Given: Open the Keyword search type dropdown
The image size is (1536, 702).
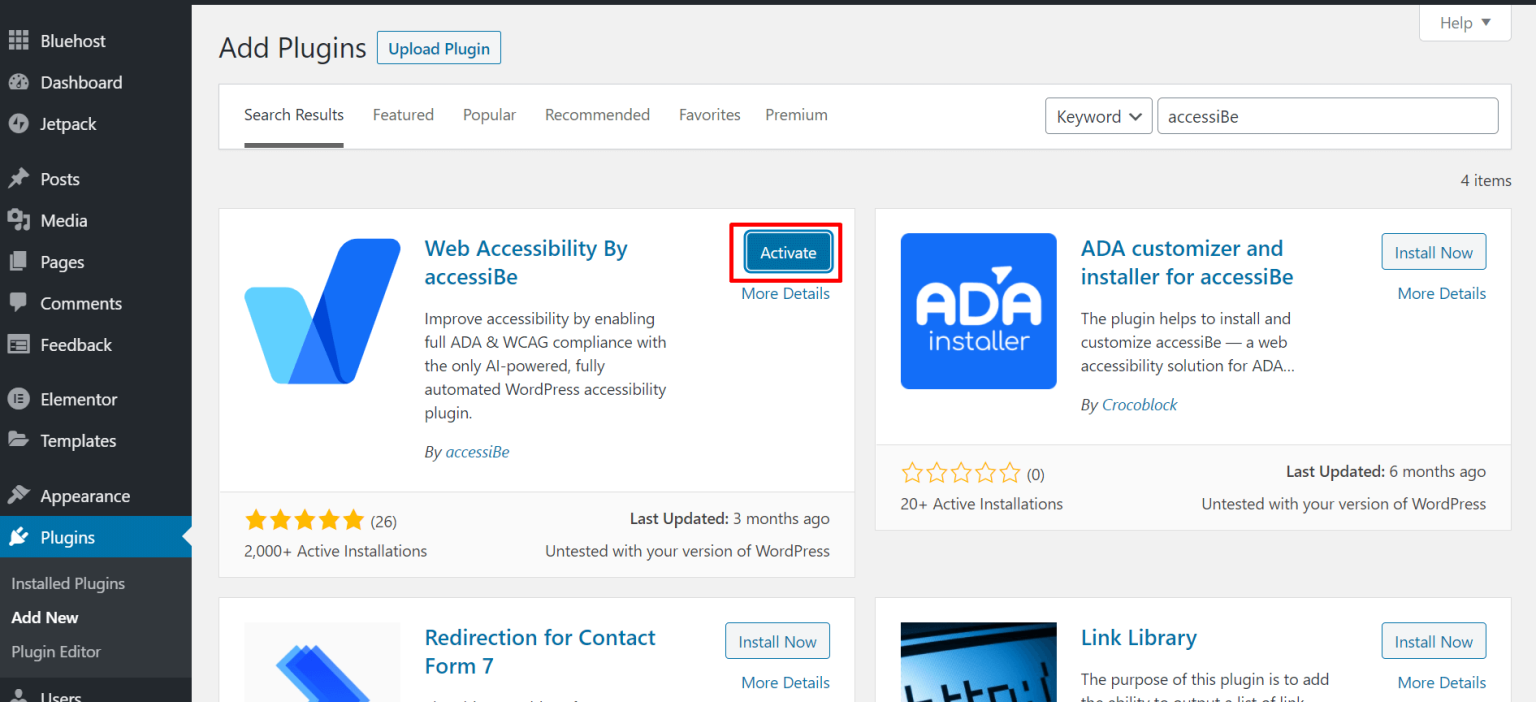Looking at the screenshot, I should click(x=1098, y=116).
